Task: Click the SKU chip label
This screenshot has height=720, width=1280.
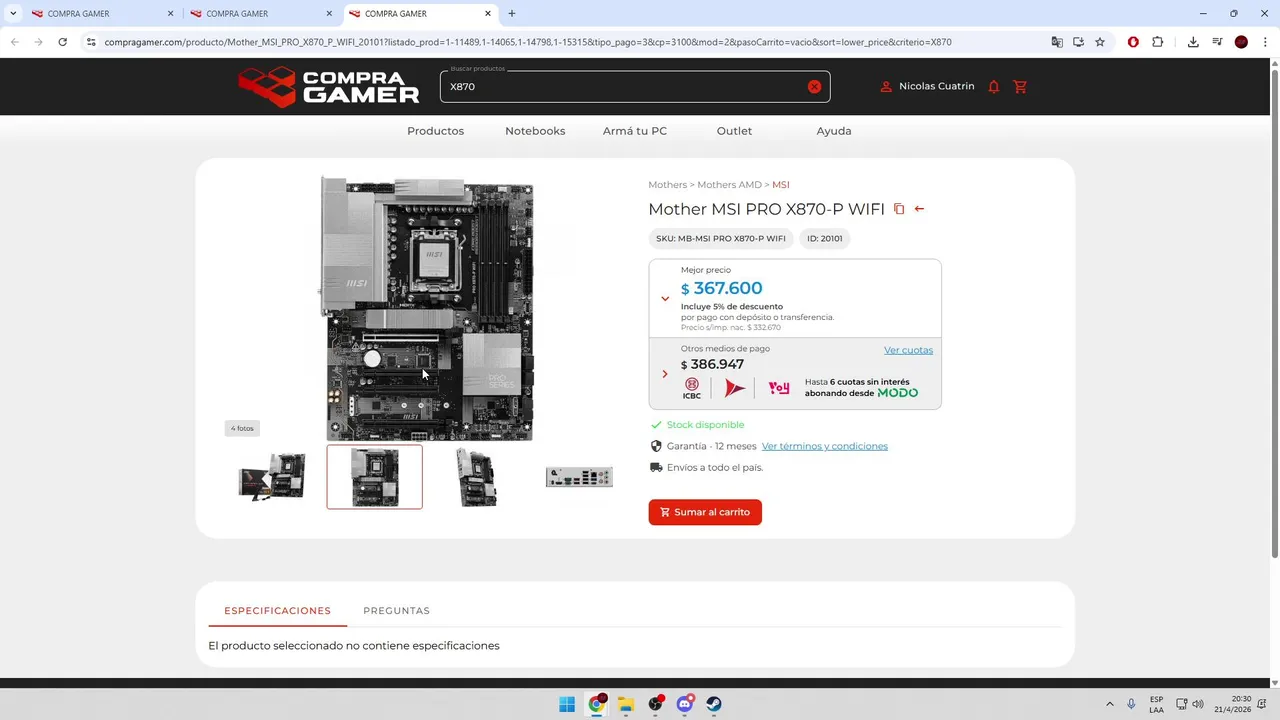Action: coord(721,239)
